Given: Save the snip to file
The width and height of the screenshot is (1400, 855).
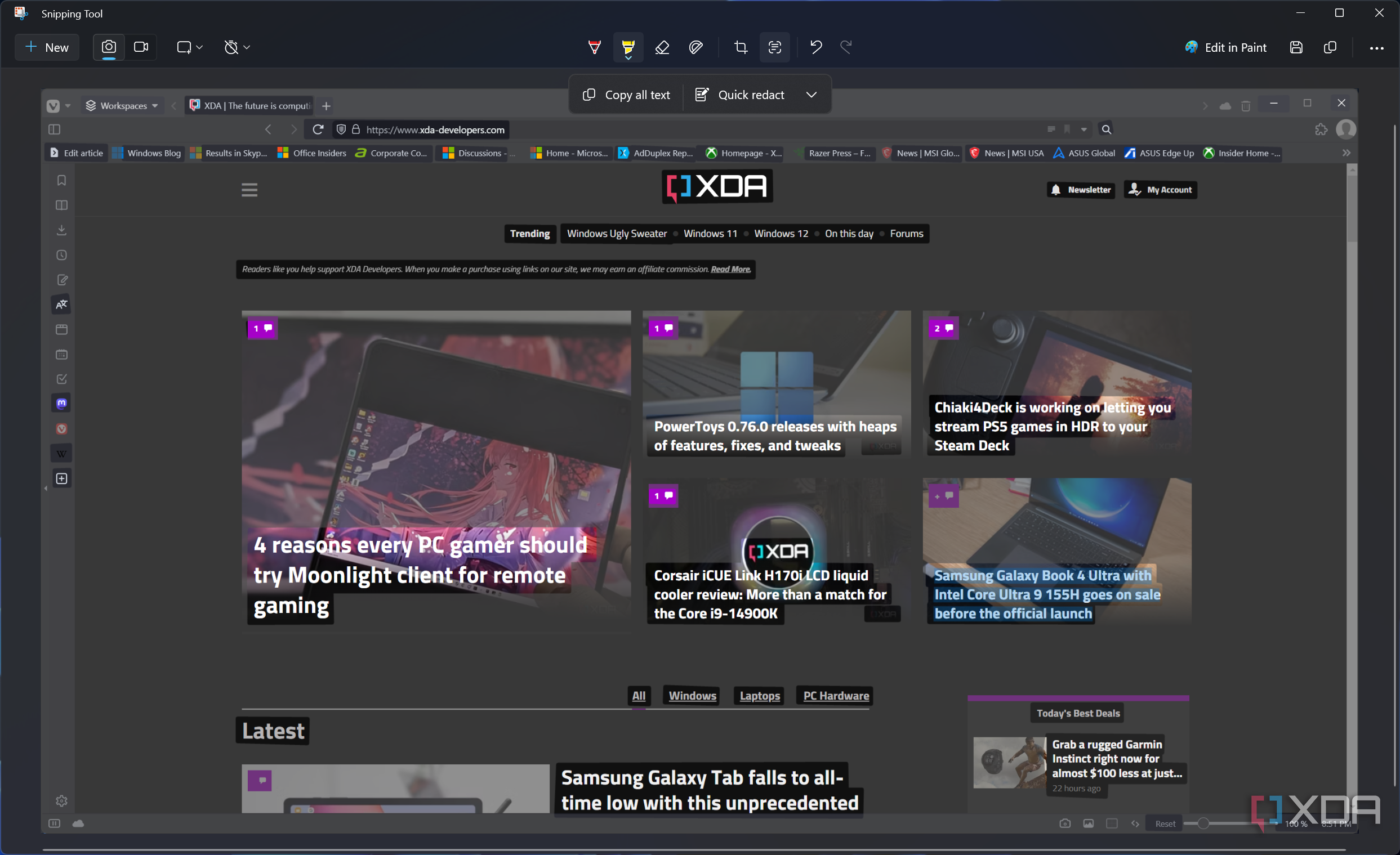Looking at the screenshot, I should point(1296,47).
